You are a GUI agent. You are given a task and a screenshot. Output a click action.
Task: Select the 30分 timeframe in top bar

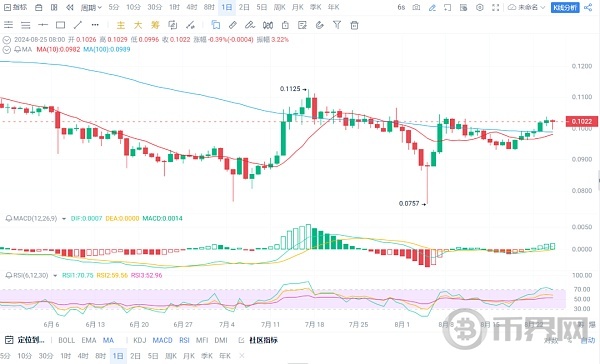pyautogui.click(x=155, y=7)
